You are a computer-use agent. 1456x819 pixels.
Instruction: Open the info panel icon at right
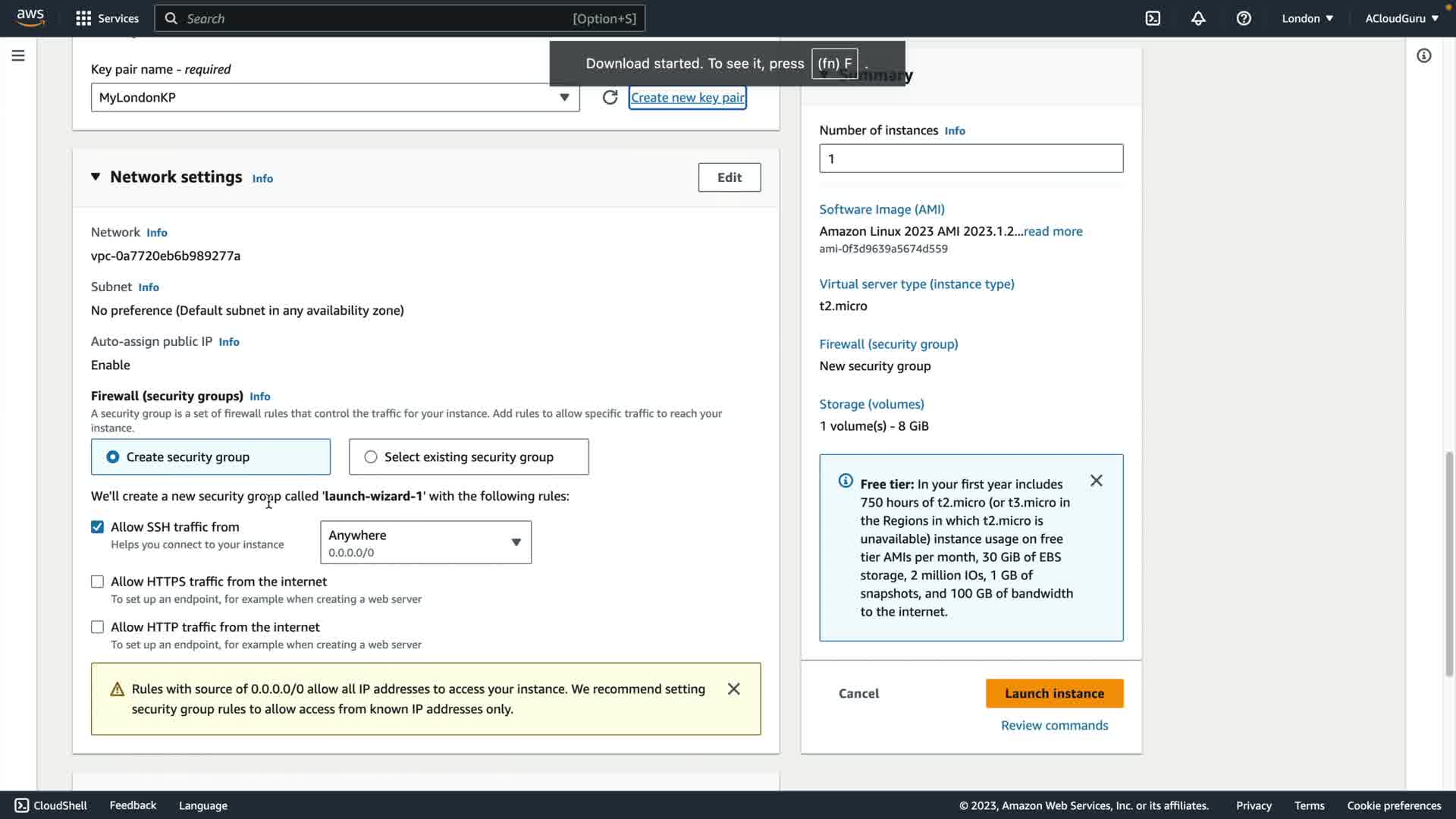(x=1424, y=55)
